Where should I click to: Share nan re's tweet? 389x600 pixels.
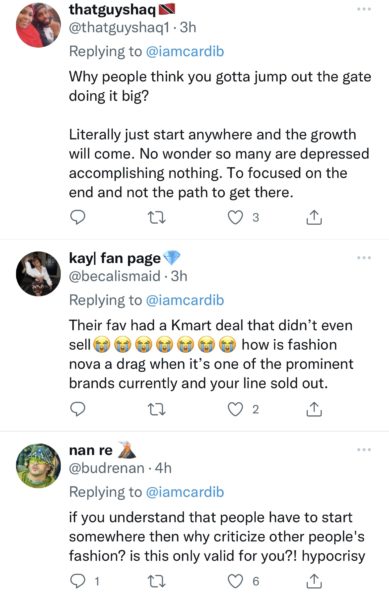pyautogui.click(x=314, y=581)
